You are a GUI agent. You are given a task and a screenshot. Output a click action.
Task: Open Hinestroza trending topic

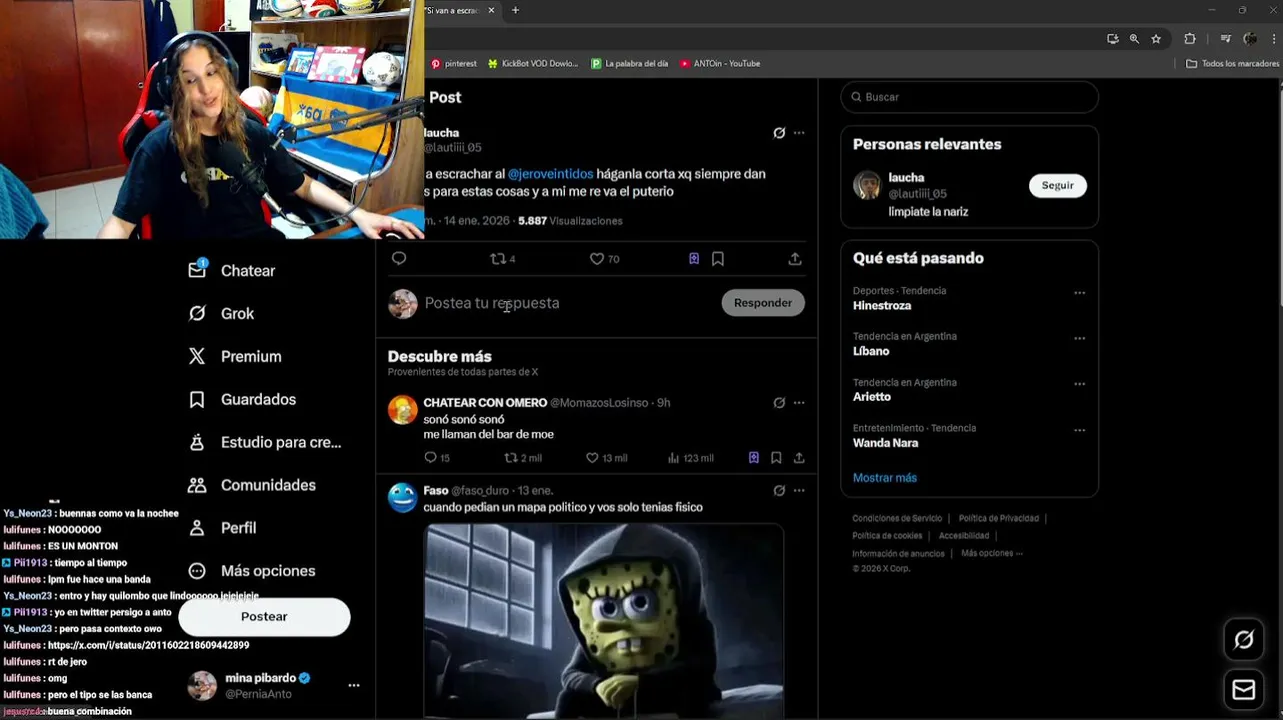pyautogui.click(x=882, y=306)
